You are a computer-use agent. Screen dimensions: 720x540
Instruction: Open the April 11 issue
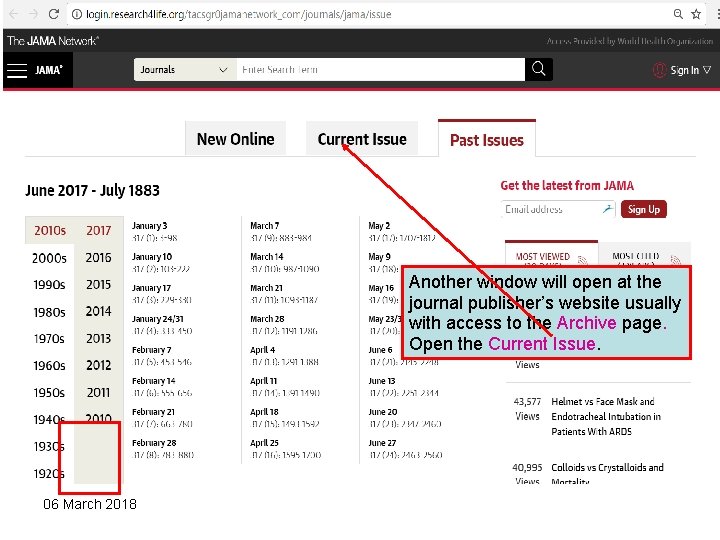(264, 381)
